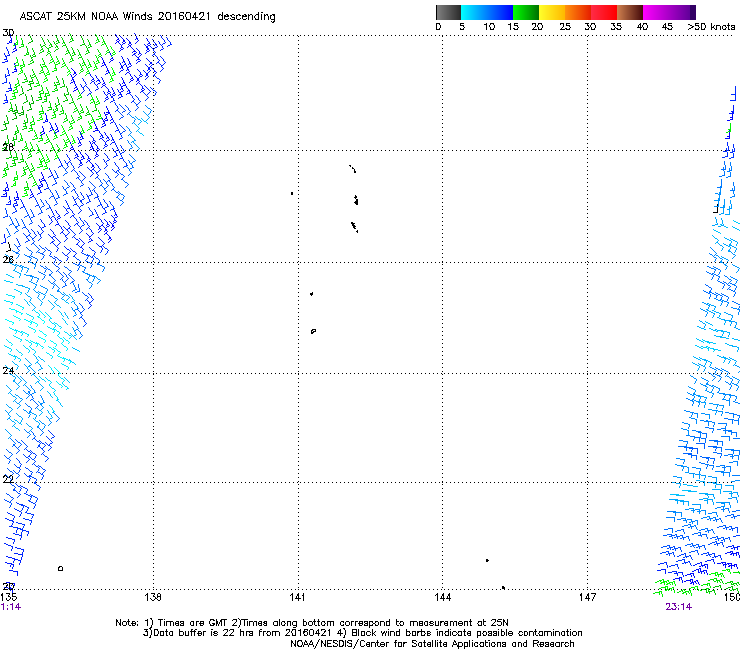Click the latitude label '30'
740x650 pixels.
[8, 33]
